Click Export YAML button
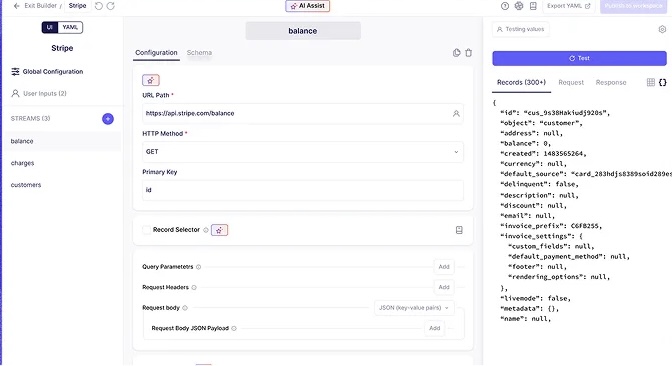The width and height of the screenshot is (672, 366). [x=569, y=6]
